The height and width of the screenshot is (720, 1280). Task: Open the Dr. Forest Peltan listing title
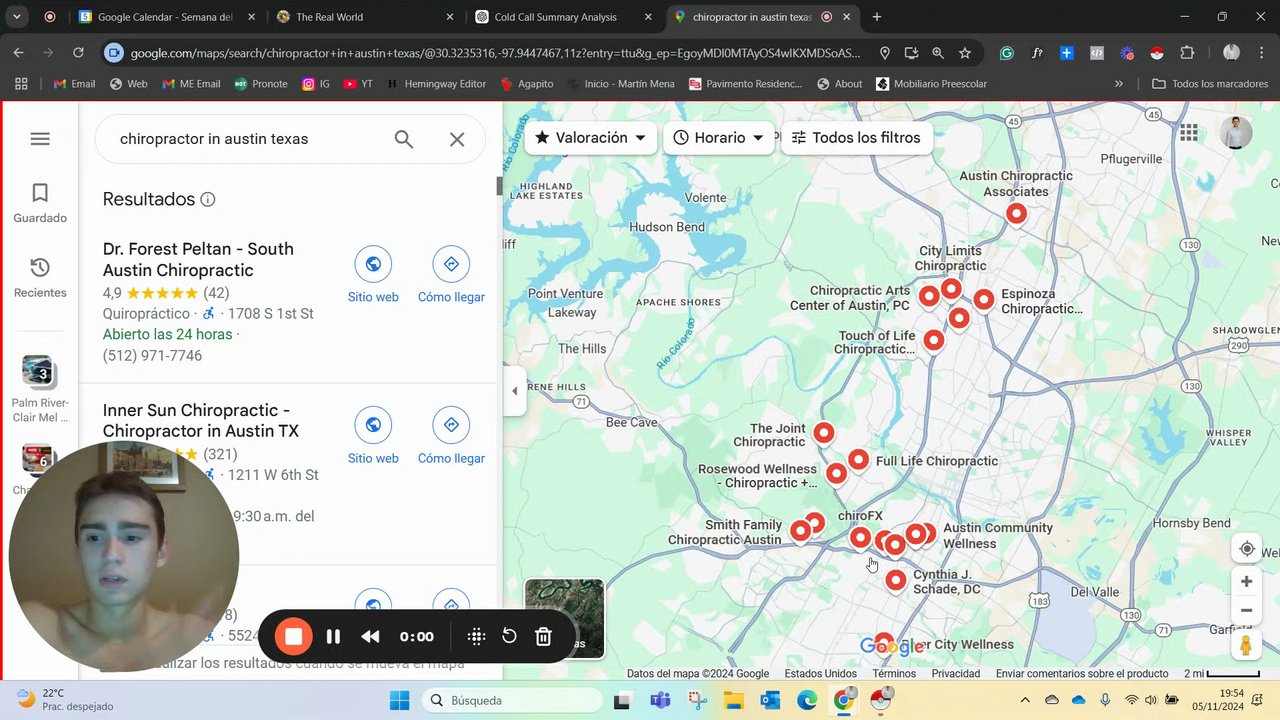pyautogui.click(x=198, y=260)
